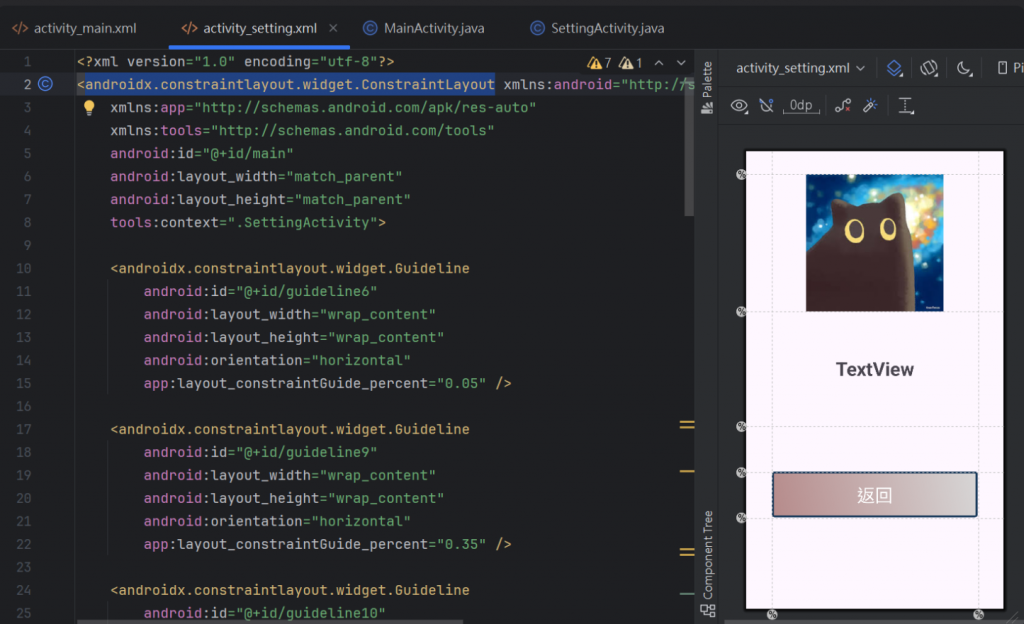This screenshot has height=624, width=1024.
Task: Click bottom-left vertical guideline percent handle
Action: coord(772,614)
